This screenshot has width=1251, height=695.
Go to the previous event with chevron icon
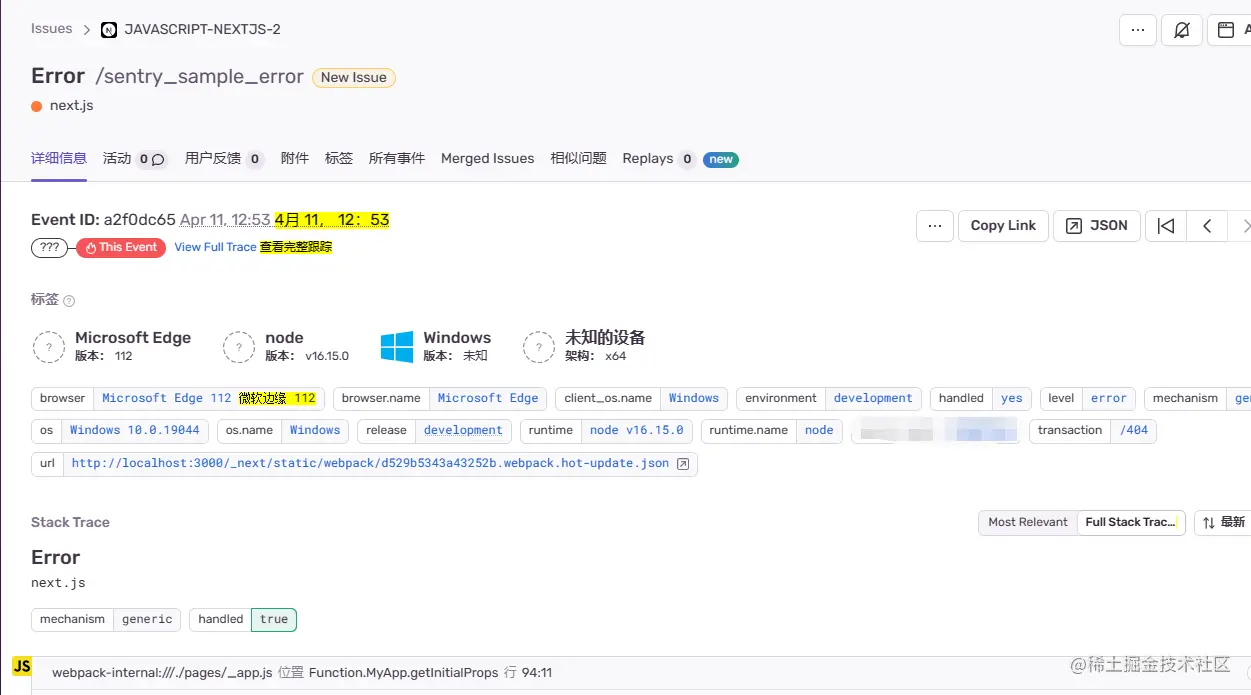1207,226
